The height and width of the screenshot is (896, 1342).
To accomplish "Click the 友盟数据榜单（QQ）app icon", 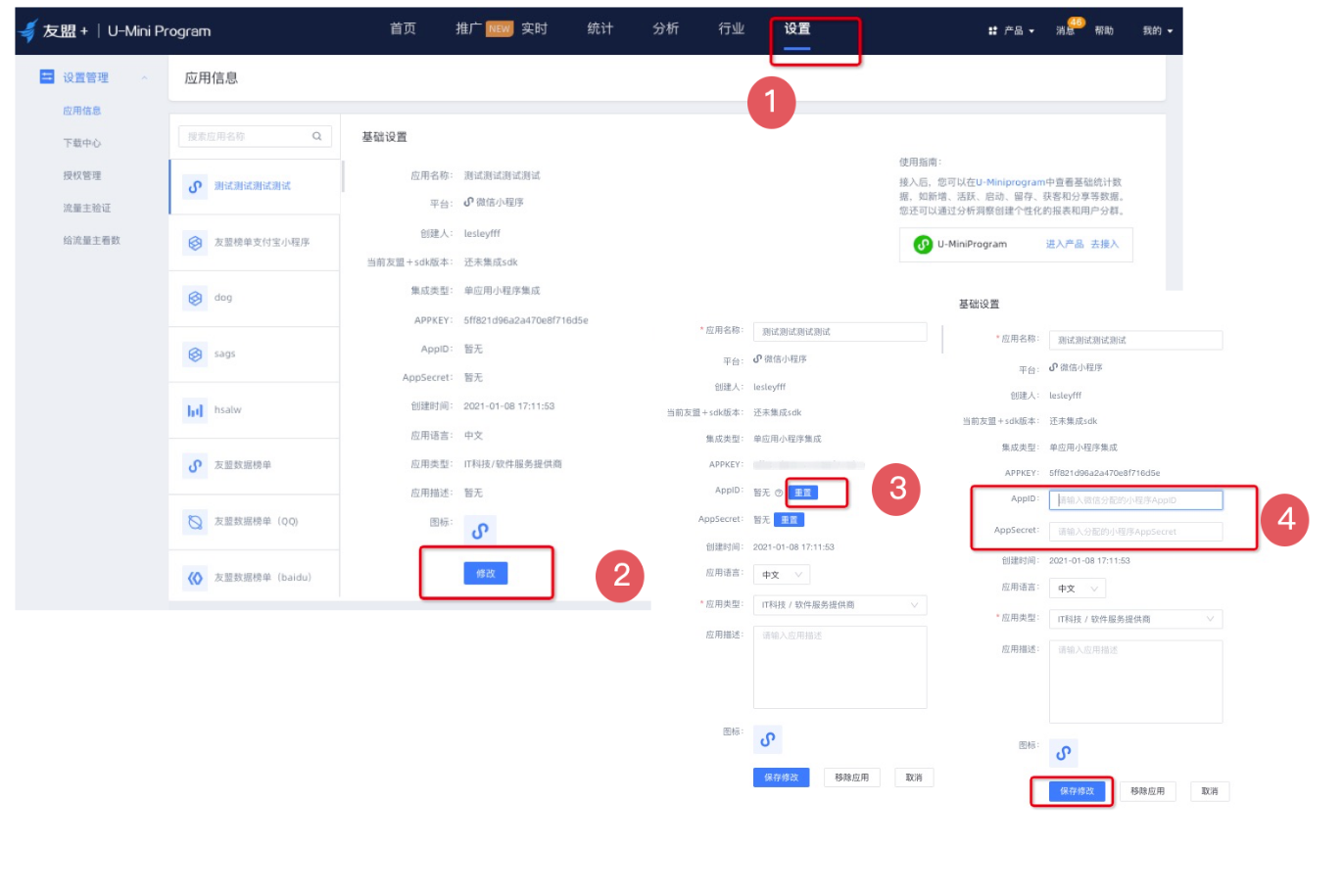I will 195,521.
